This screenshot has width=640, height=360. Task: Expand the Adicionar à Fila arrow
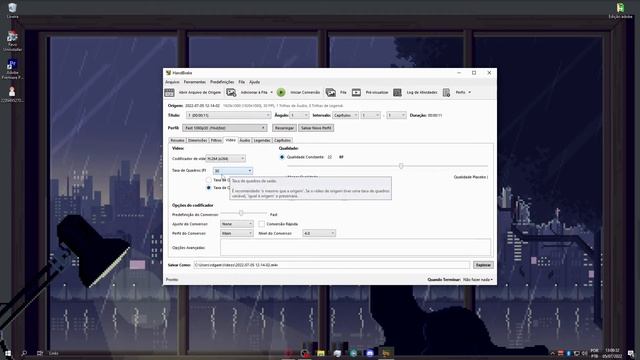pos(271,93)
